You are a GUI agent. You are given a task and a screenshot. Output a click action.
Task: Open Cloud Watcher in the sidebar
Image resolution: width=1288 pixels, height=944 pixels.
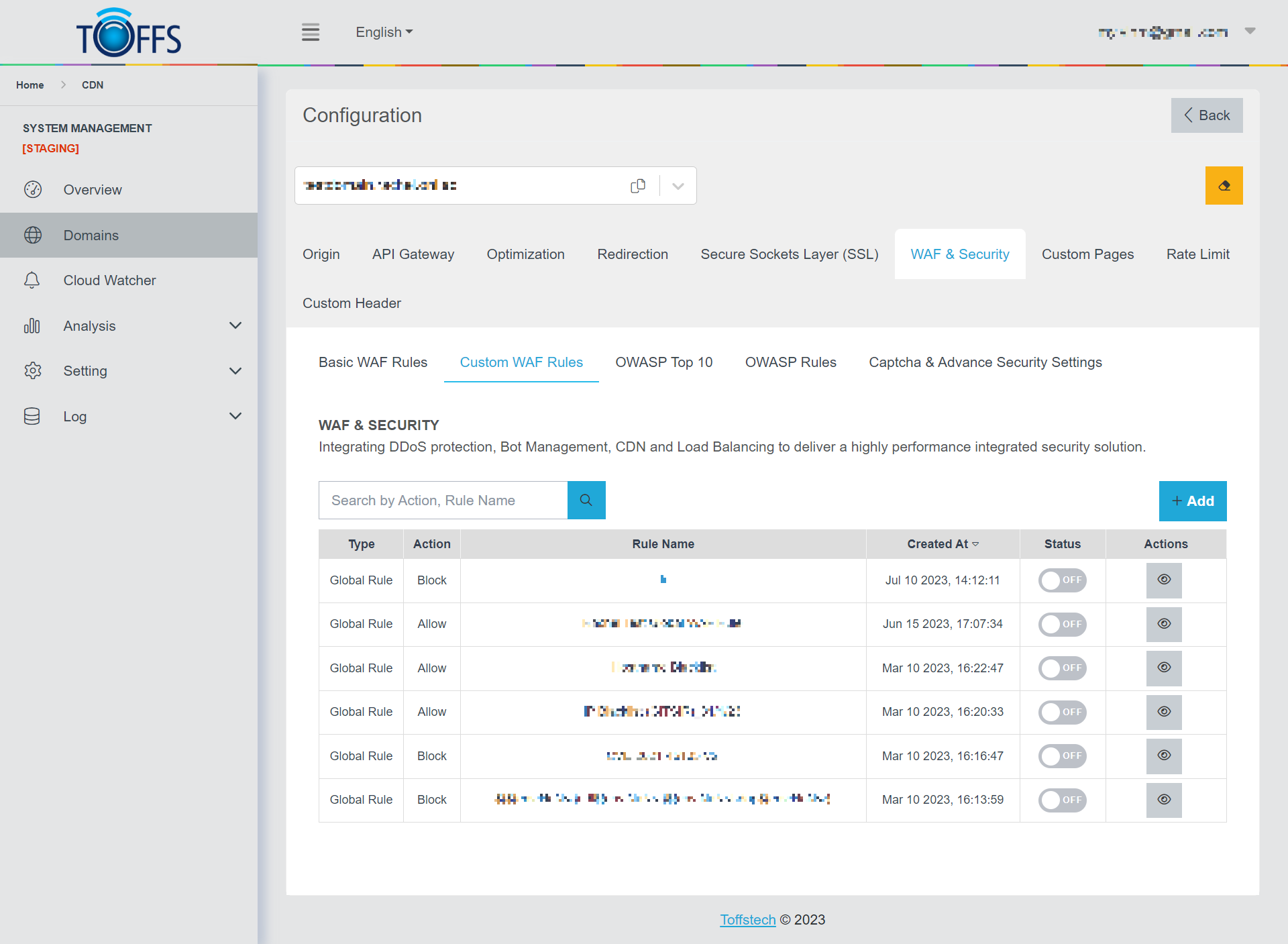point(109,280)
